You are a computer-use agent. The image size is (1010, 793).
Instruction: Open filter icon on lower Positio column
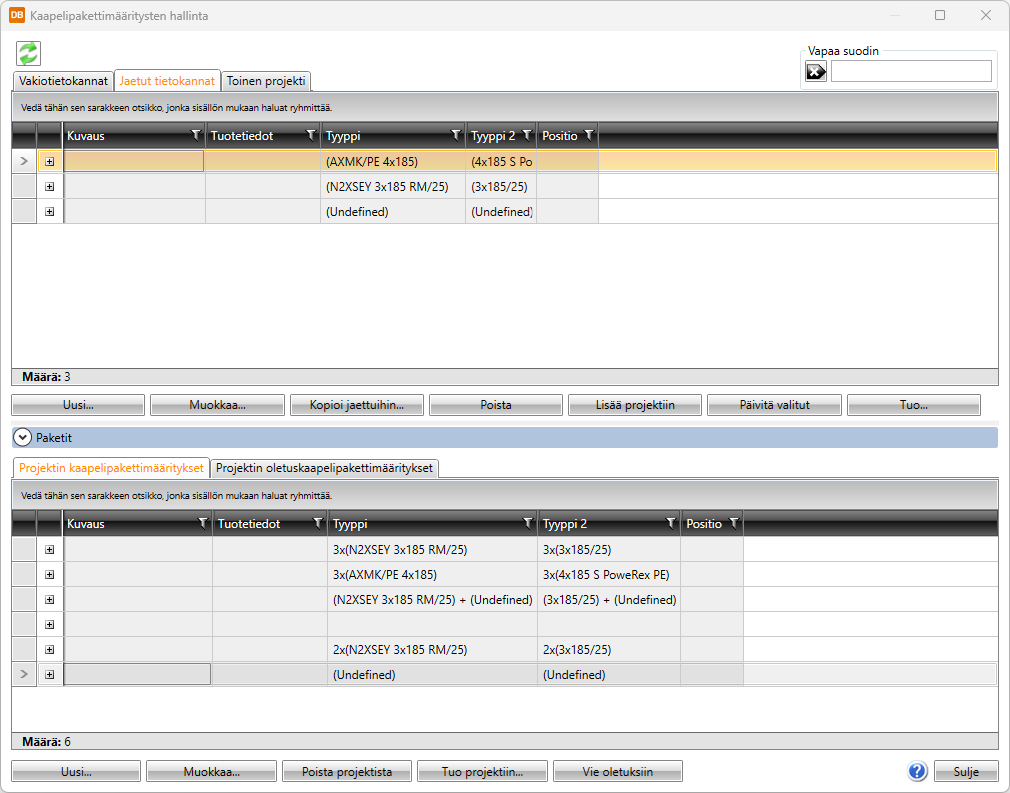(x=734, y=523)
